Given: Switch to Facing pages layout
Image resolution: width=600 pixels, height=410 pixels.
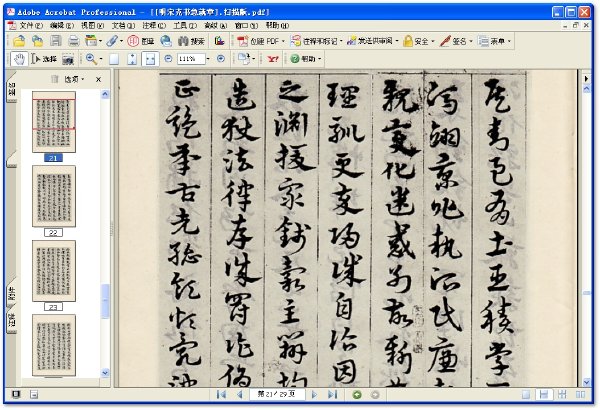Looking at the screenshot, I should click(580, 394).
